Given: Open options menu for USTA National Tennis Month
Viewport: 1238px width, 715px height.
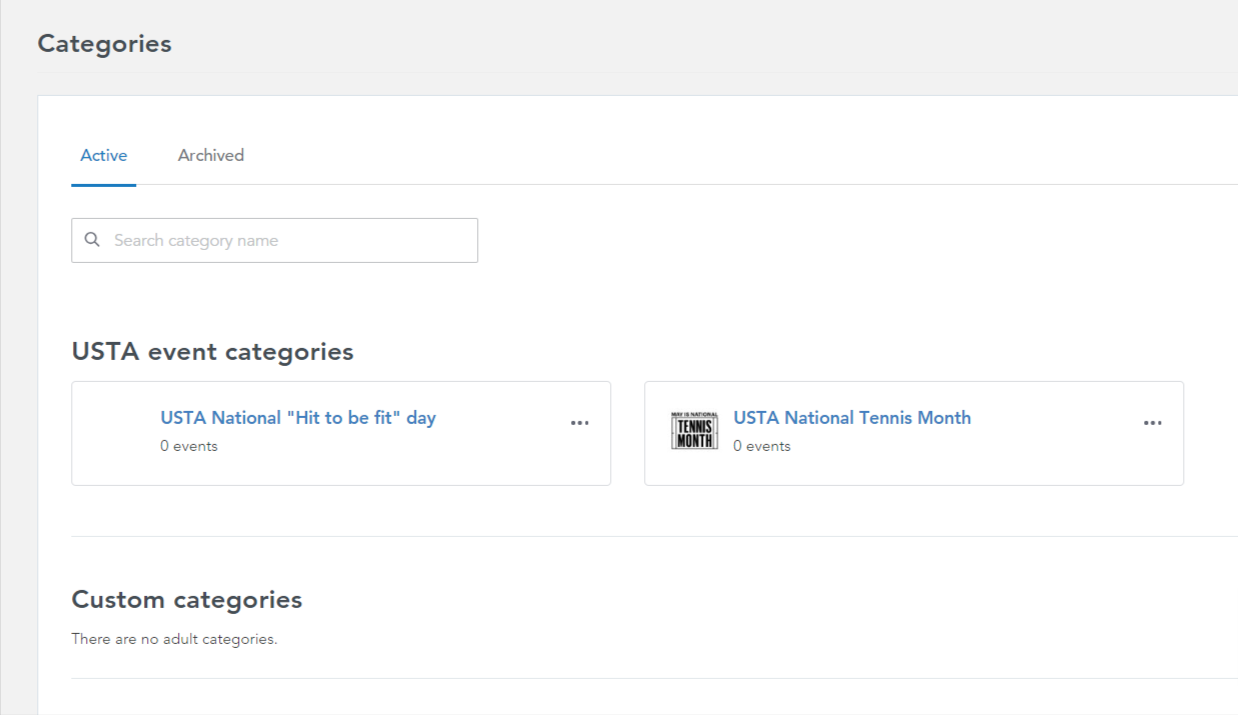Looking at the screenshot, I should coord(1153,423).
